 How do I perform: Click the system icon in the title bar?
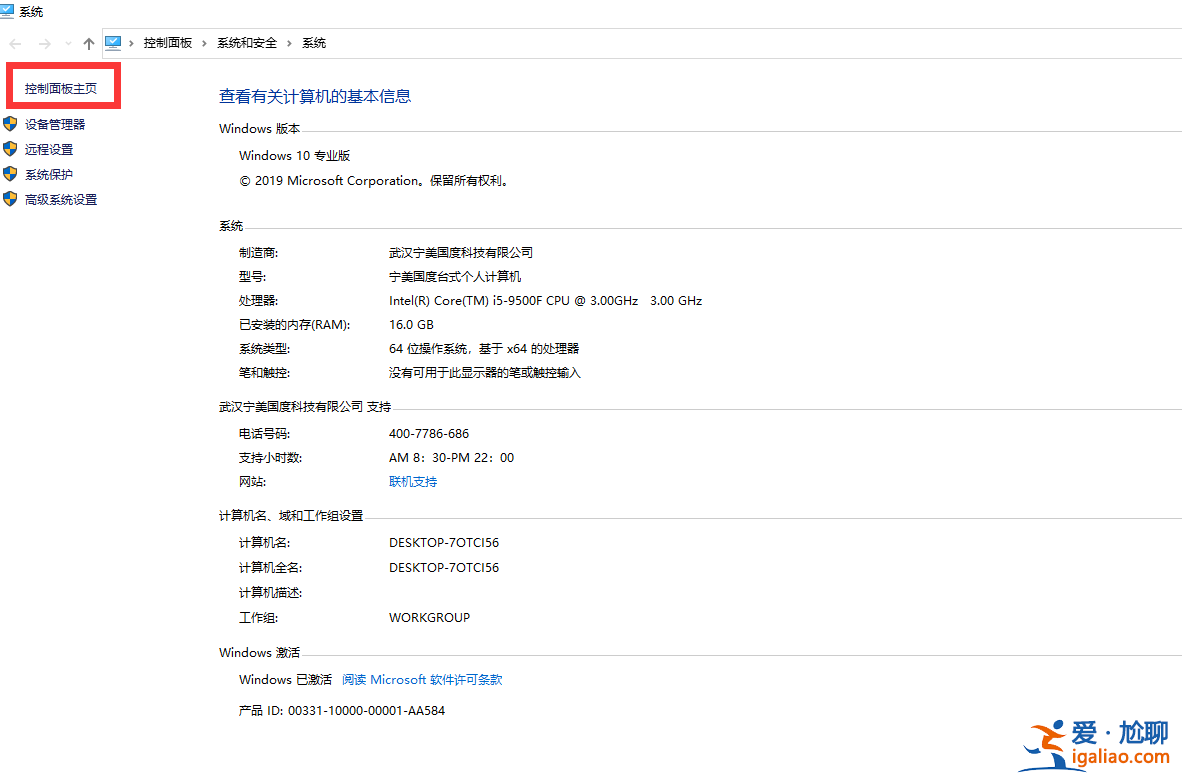click(8, 11)
